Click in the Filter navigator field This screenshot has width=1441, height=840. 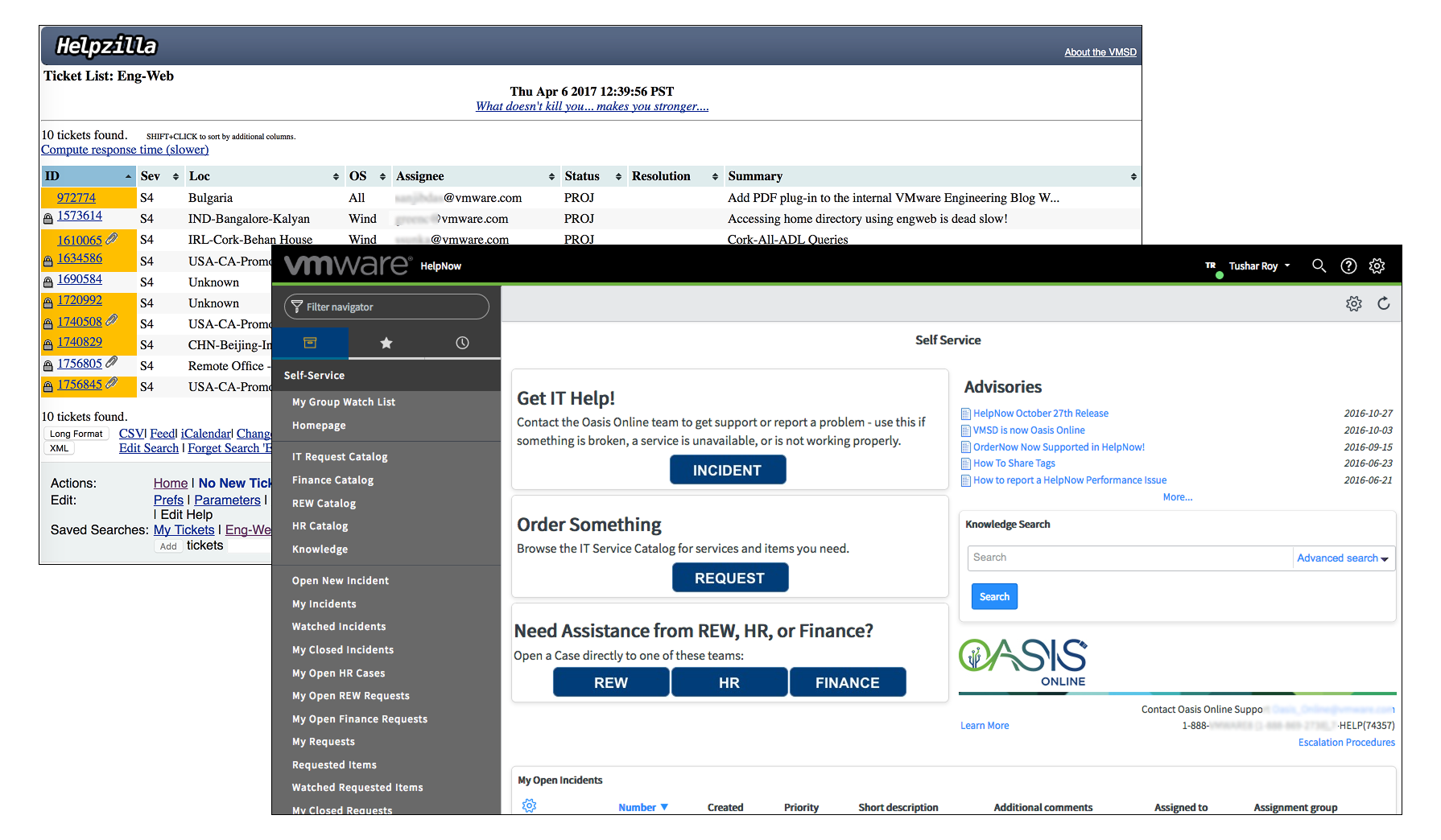click(x=386, y=307)
